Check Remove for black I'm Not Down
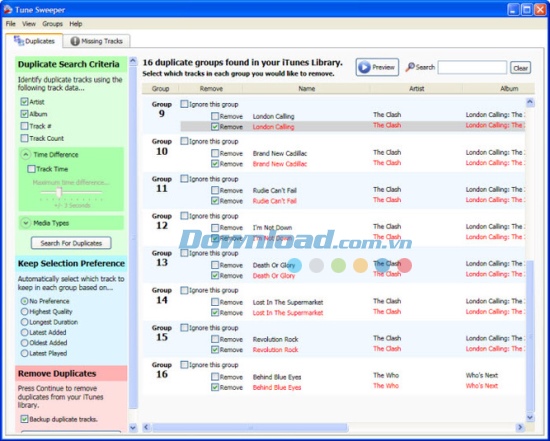The height and width of the screenshot is (441, 550). point(215,228)
